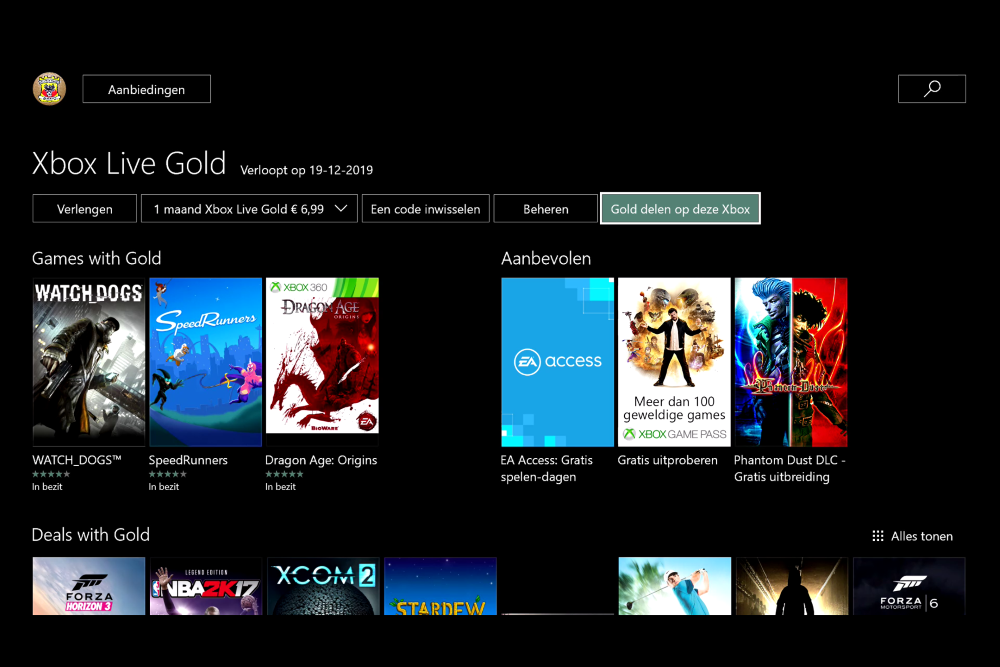
Task: Open the WATCH_DOGS game cover
Action: (x=89, y=362)
